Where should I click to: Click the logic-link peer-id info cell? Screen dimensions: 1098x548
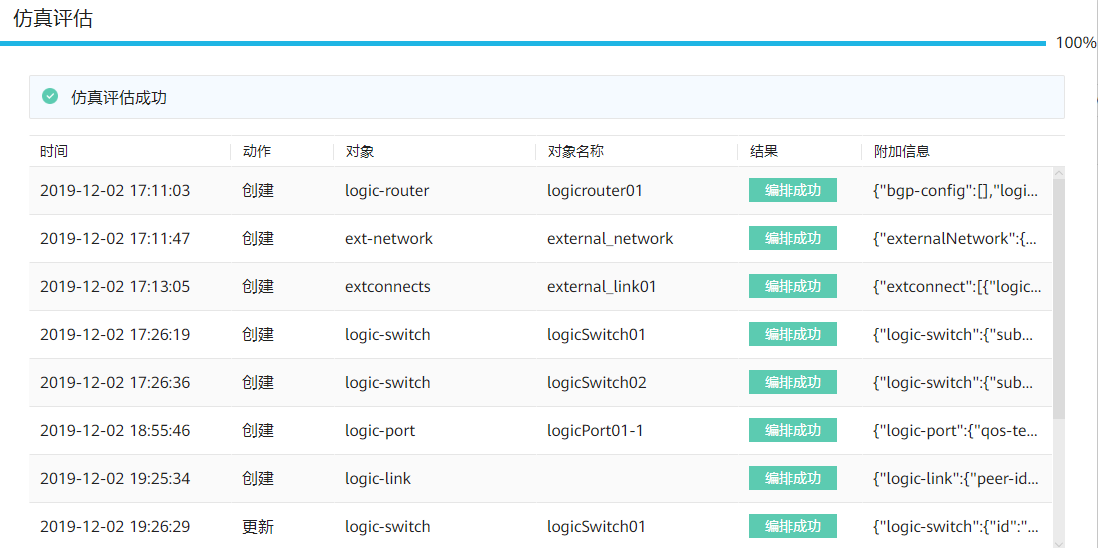click(955, 478)
